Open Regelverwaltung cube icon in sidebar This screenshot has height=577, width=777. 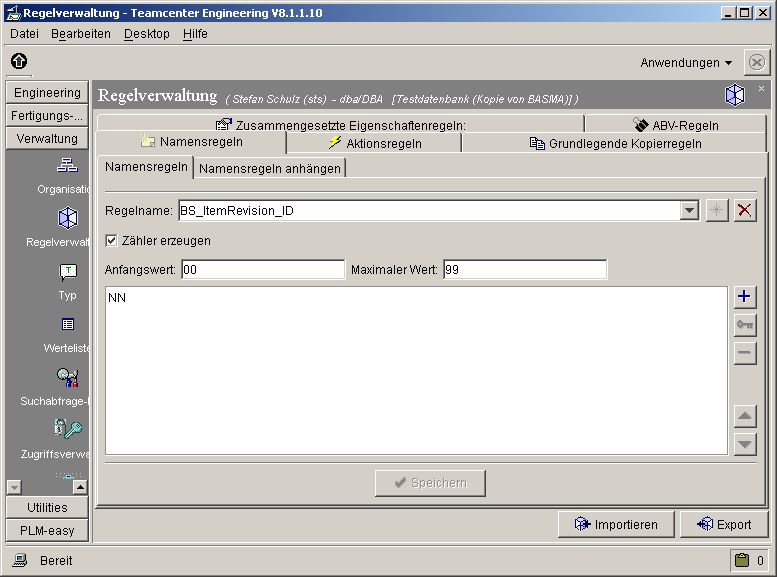point(67,218)
